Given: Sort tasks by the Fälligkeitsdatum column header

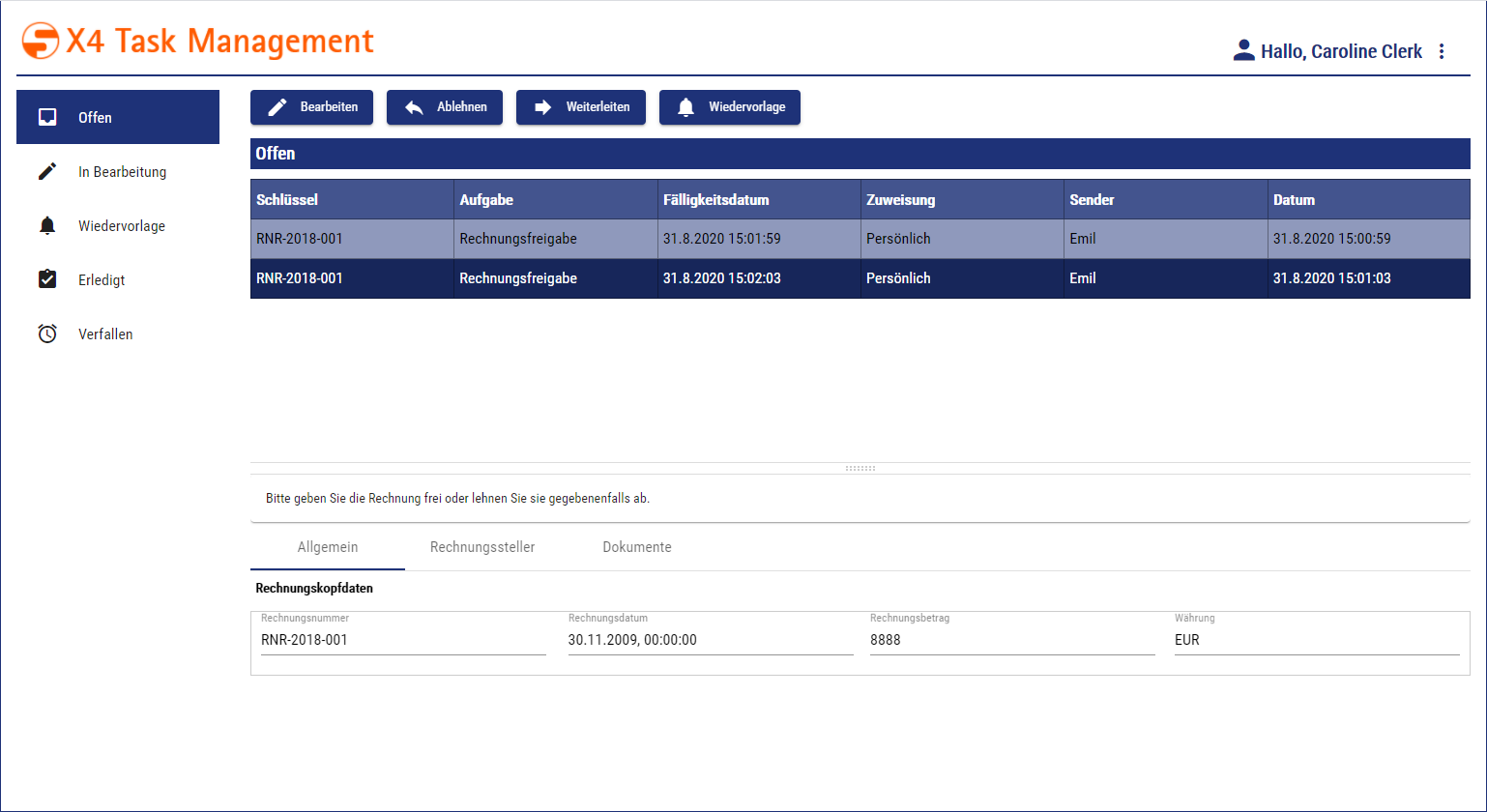Looking at the screenshot, I should [x=716, y=199].
